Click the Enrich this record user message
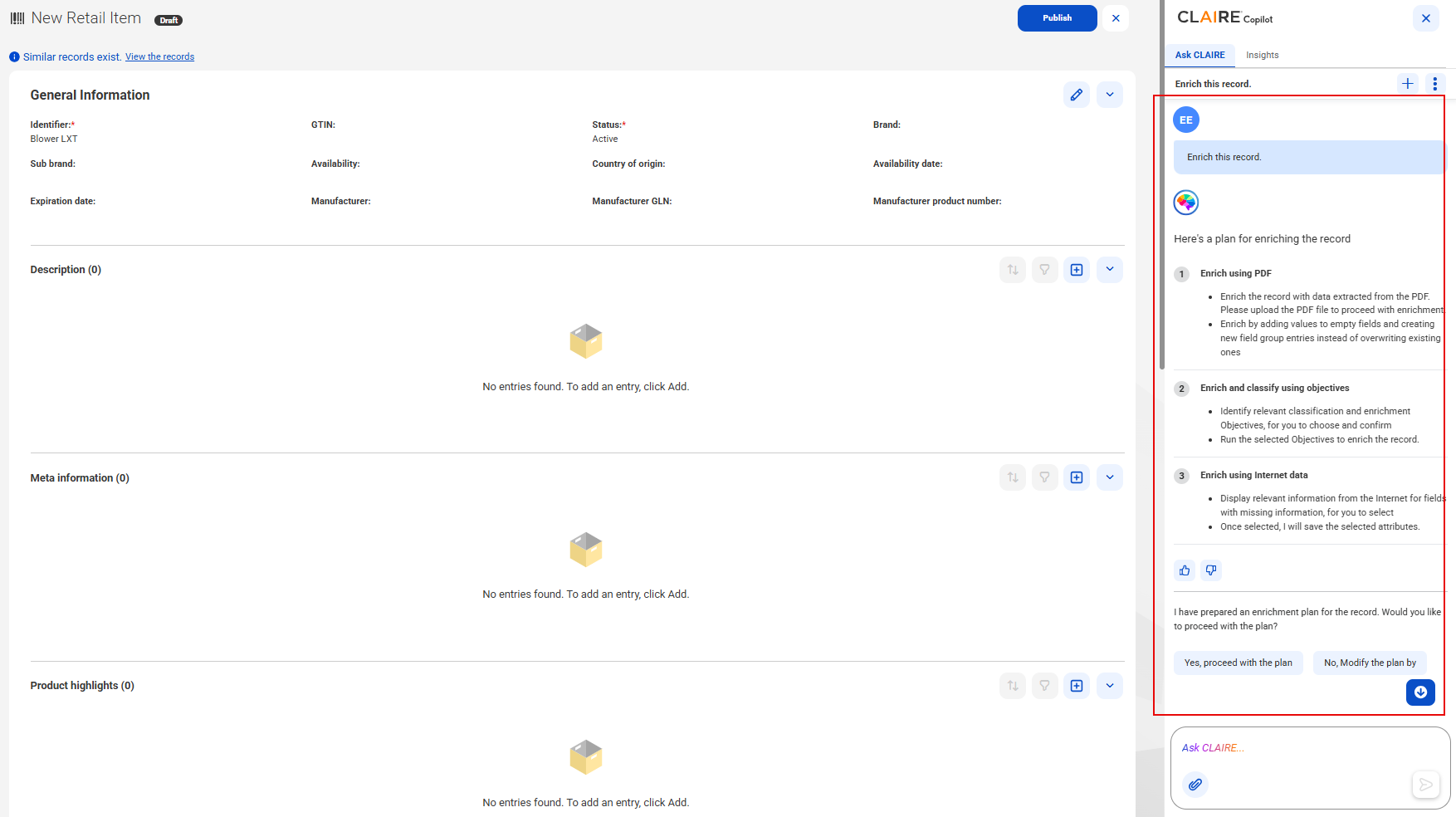The width and height of the screenshot is (1456, 817). click(x=1308, y=157)
